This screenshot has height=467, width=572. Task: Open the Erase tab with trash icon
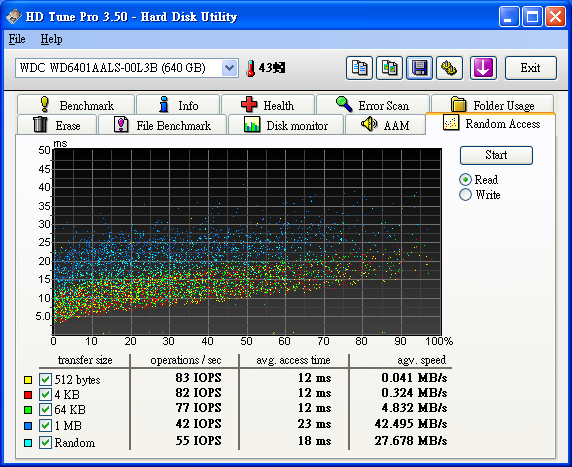pos(57,125)
